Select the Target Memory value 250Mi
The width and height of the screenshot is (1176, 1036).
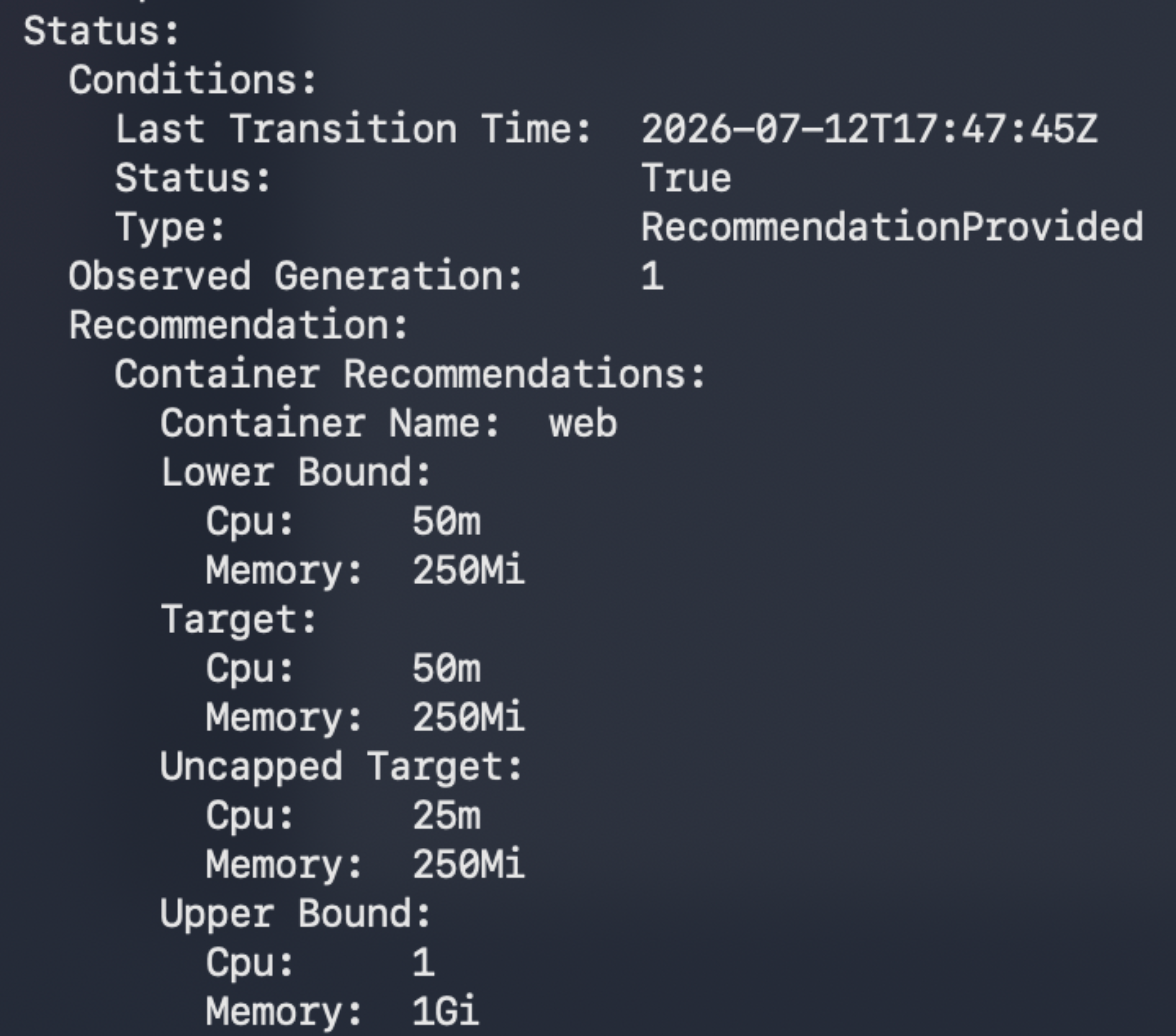[468, 718]
